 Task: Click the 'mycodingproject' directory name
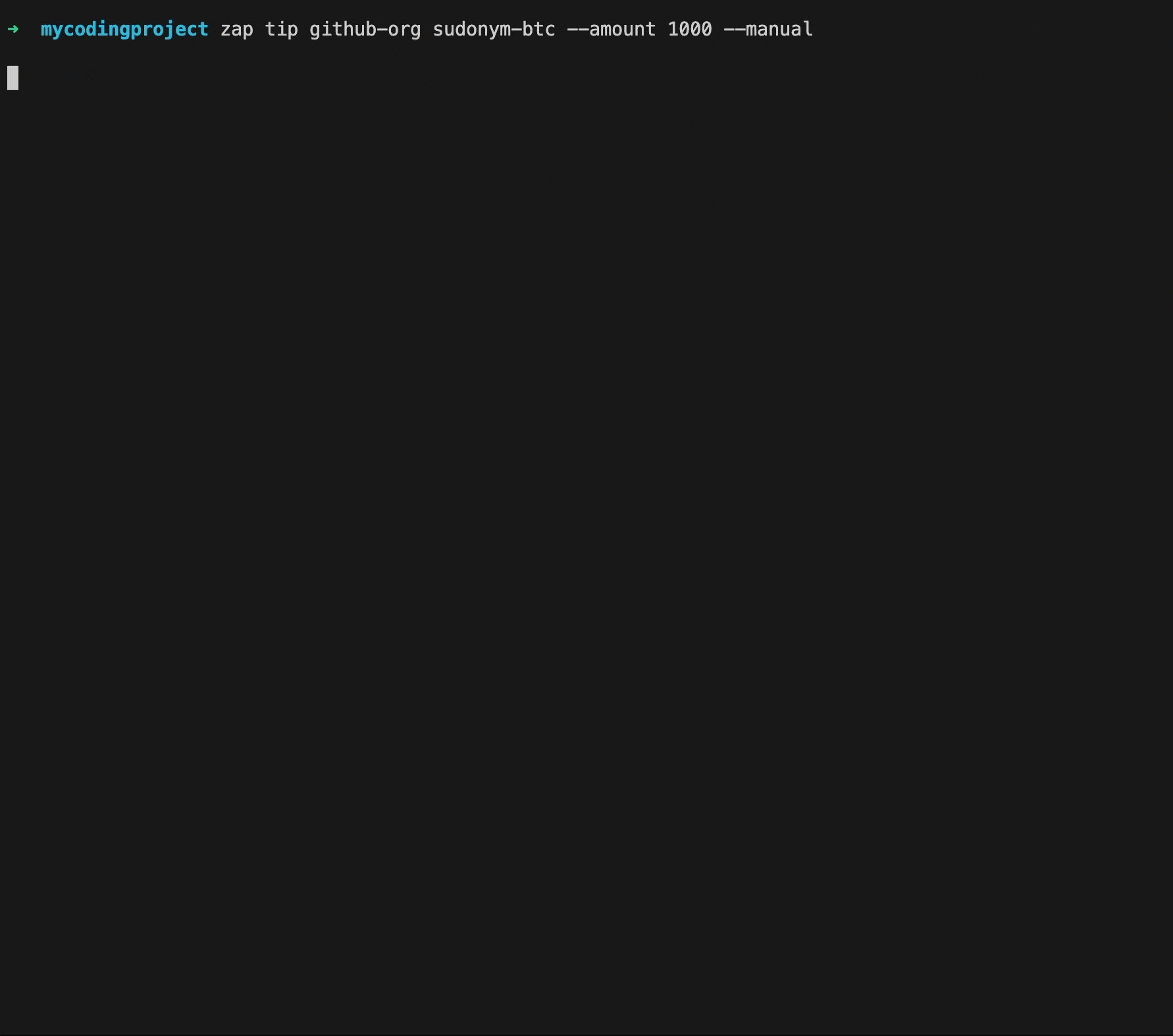[124, 30]
